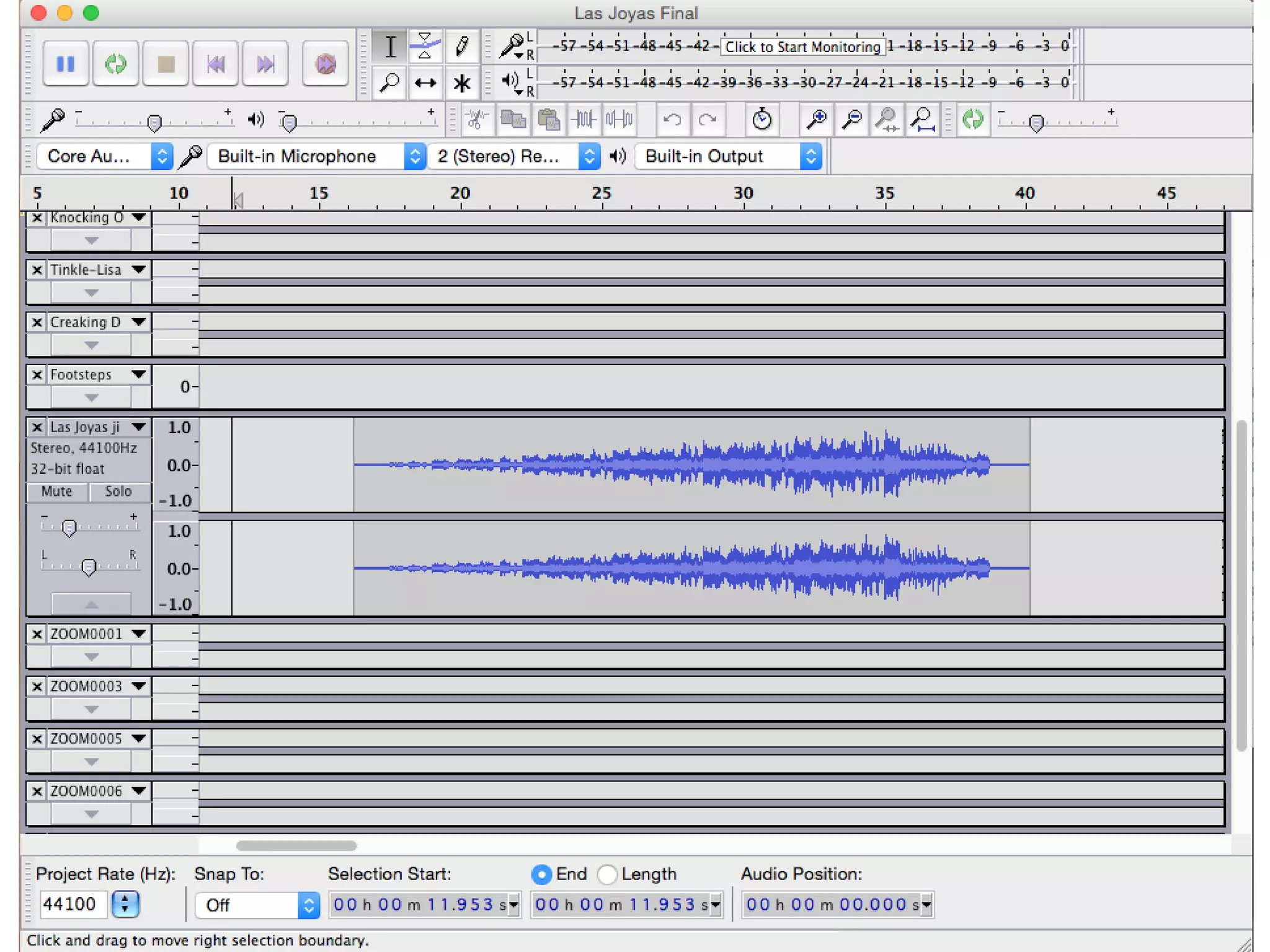Mute the Las Joyas track
1270x952 pixels.
click(57, 491)
